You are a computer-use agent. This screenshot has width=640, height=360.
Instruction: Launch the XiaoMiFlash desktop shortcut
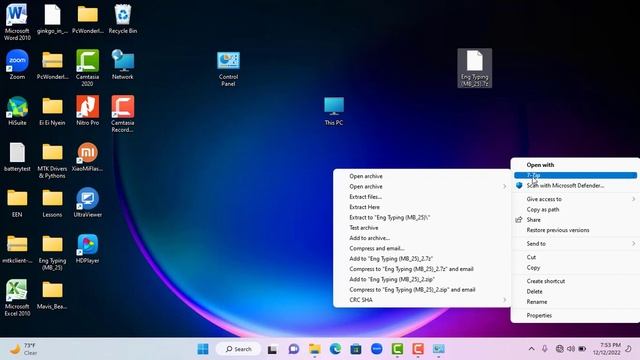coord(87,157)
